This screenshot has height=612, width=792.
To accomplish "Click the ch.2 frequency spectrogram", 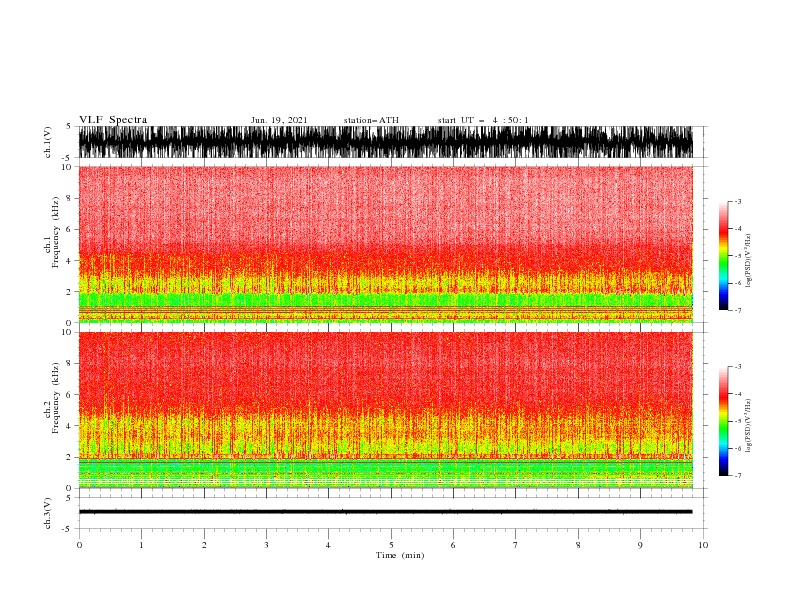I will point(385,410).
